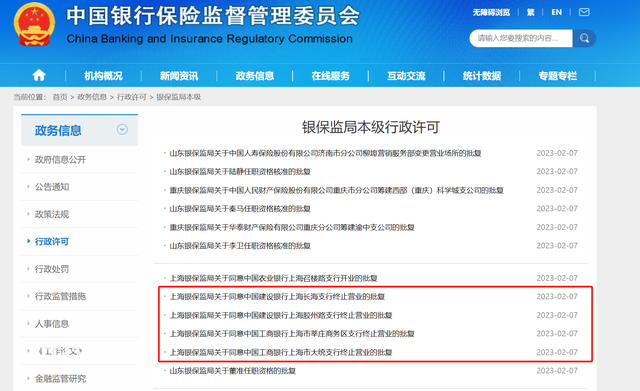640x391 pixels.
Task: Open 中国人民财产保险重庆市分公司 approval link
Action: point(336,191)
